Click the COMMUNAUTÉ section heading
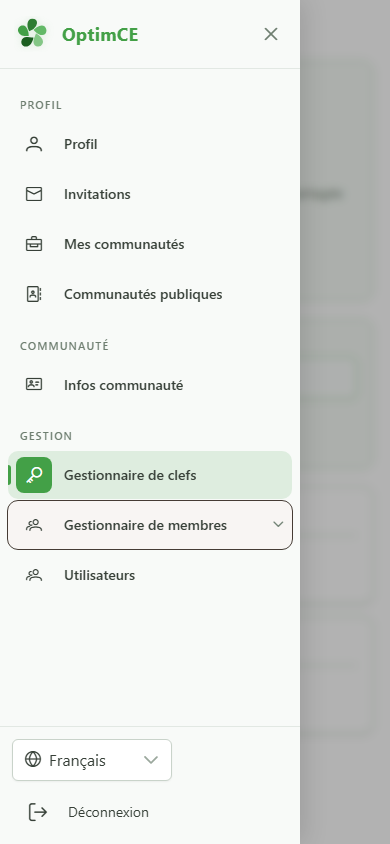The width and height of the screenshot is (390, 844). coord(65,346)
